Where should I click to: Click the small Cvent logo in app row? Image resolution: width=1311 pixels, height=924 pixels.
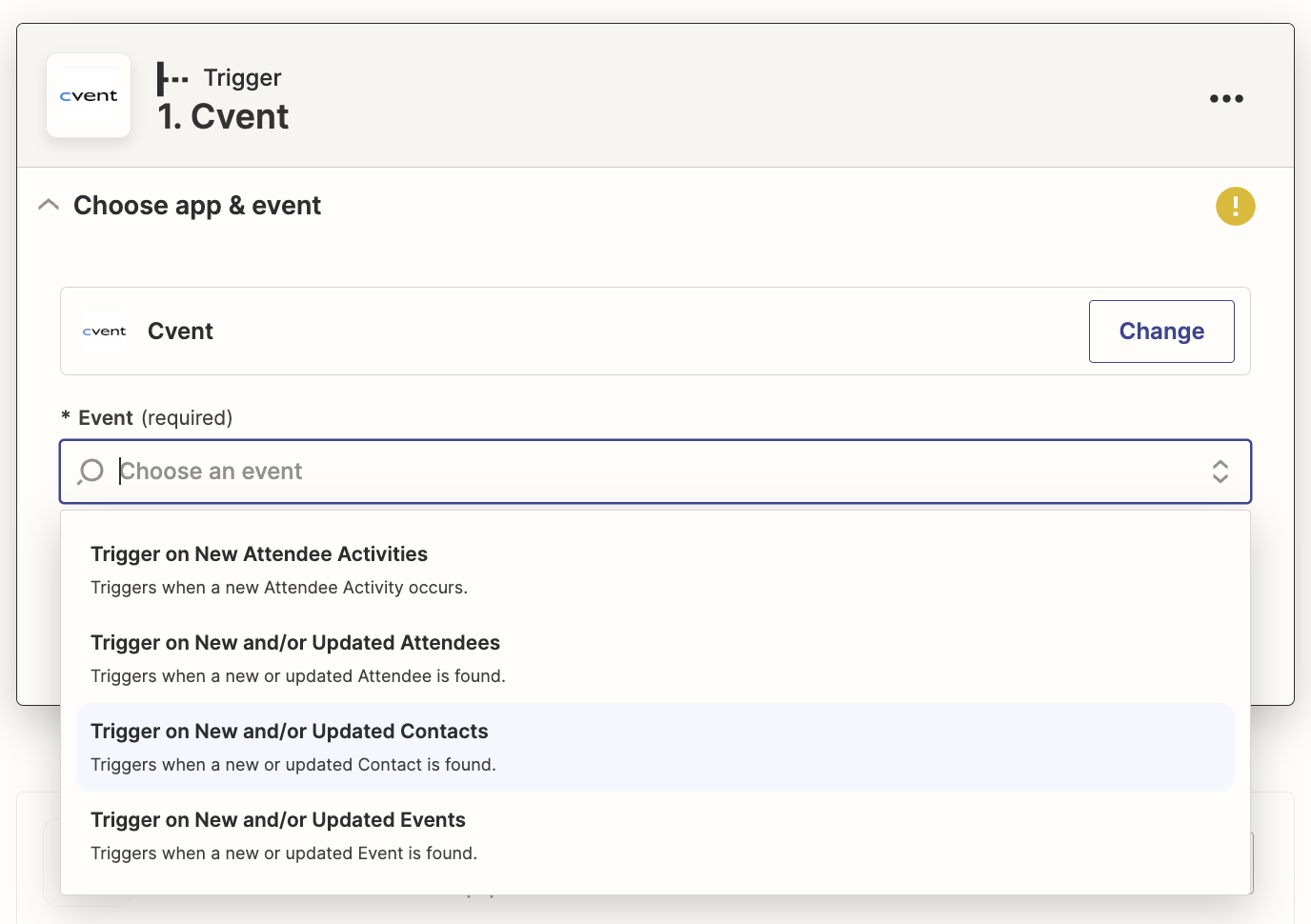(104, 331)
